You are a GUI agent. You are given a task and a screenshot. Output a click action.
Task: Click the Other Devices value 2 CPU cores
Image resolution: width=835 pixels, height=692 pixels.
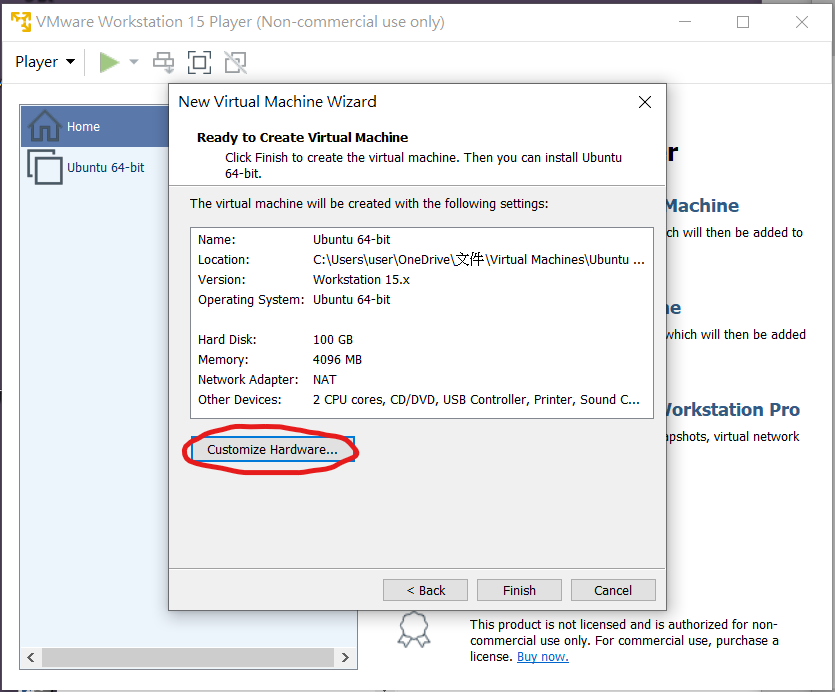coord(476,400)
